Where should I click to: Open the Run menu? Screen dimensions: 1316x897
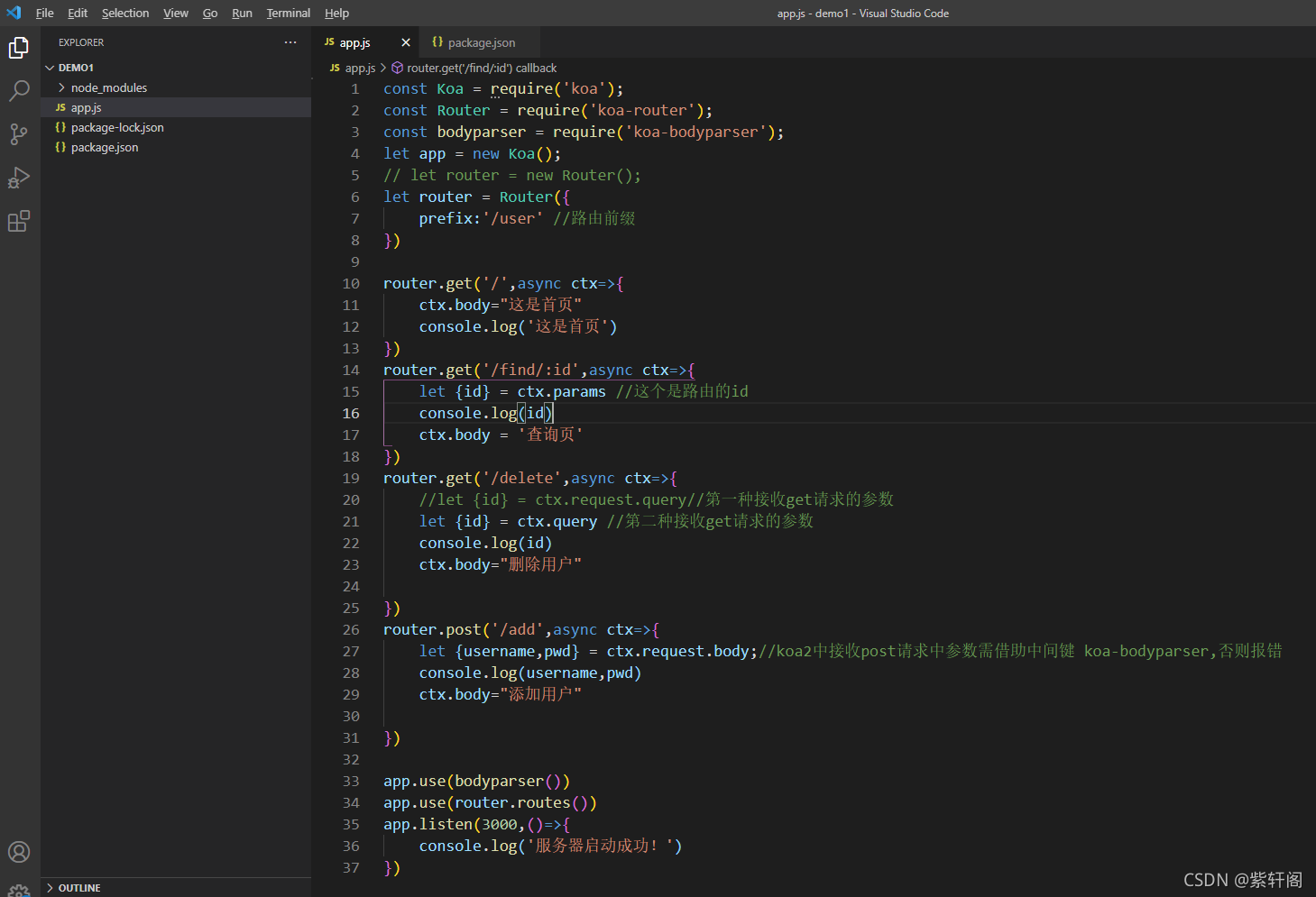click(242, 13)
